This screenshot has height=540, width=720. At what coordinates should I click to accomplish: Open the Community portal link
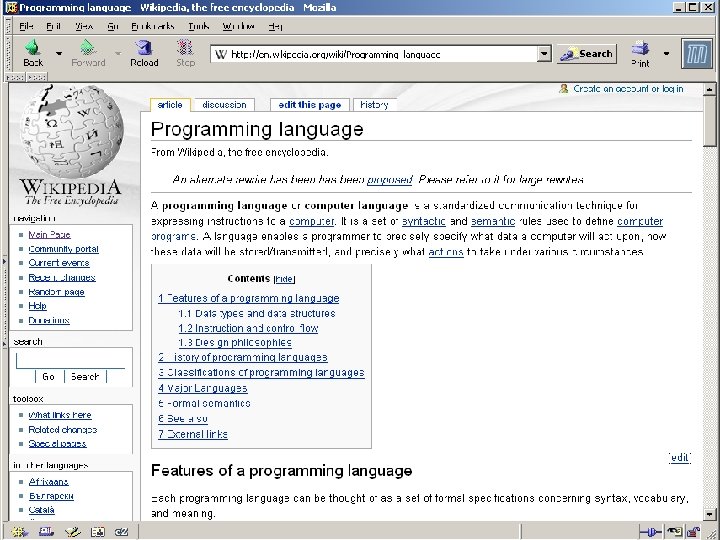coord(63,249)
